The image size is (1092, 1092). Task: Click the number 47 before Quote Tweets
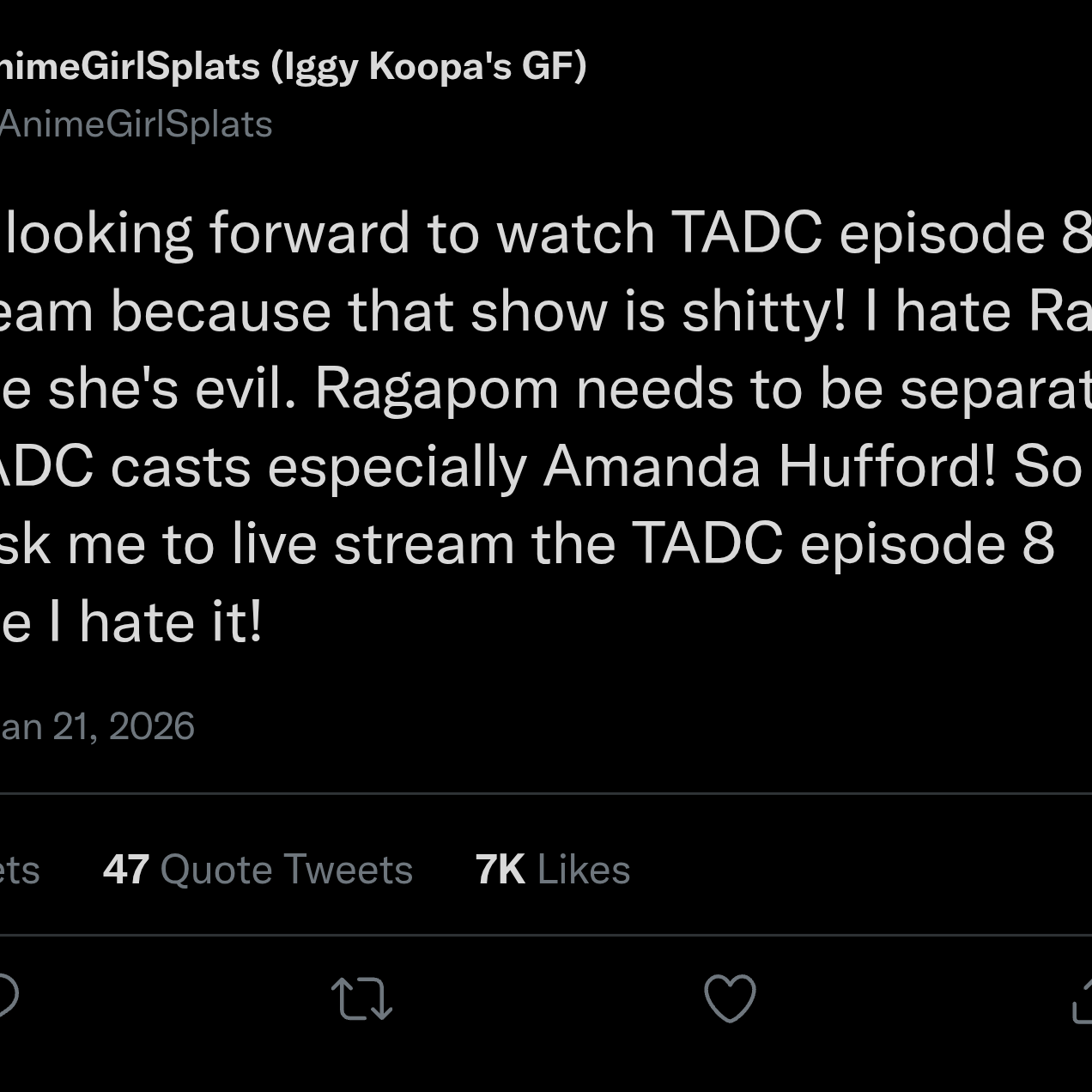coord(126,869)
